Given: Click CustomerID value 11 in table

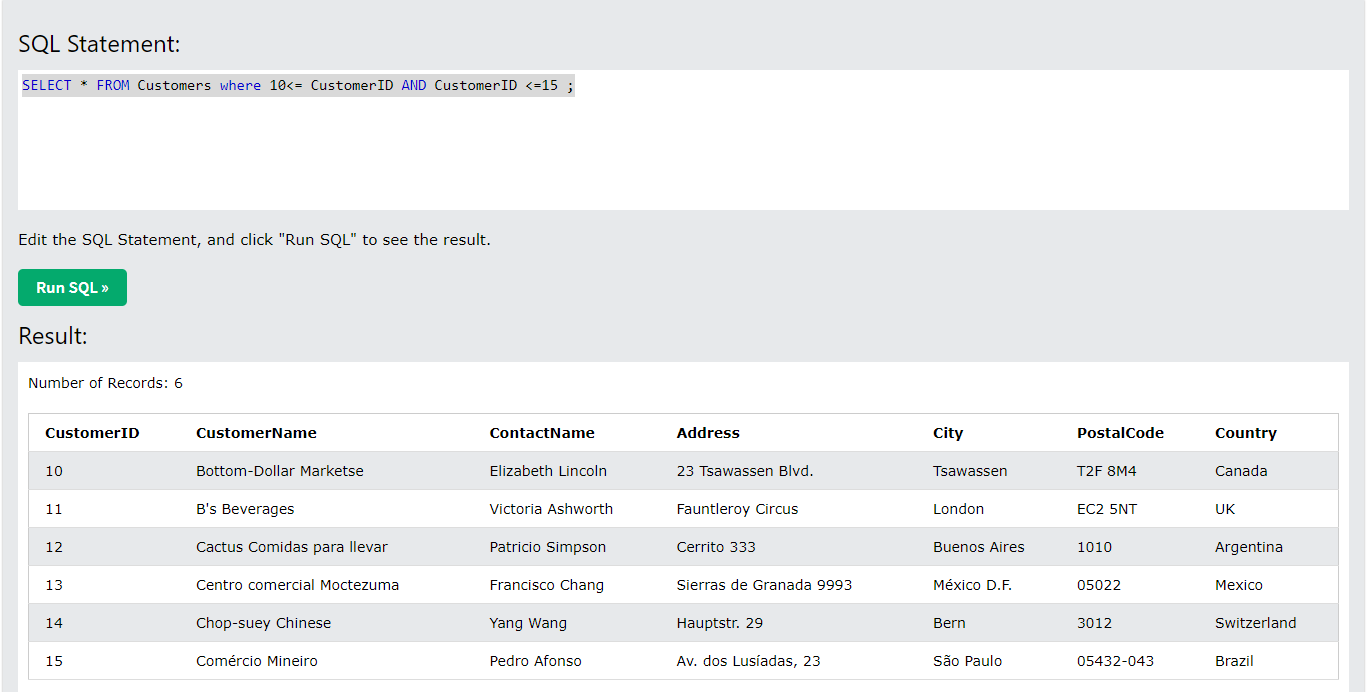Looking at the screenshot, I should click(x=54, y=509).
